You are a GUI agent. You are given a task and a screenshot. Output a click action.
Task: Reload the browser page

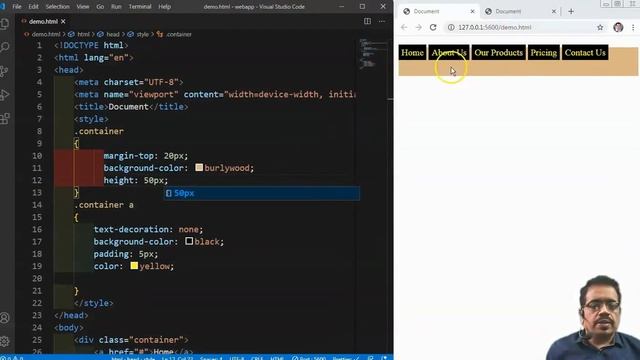tap(433, 27)
